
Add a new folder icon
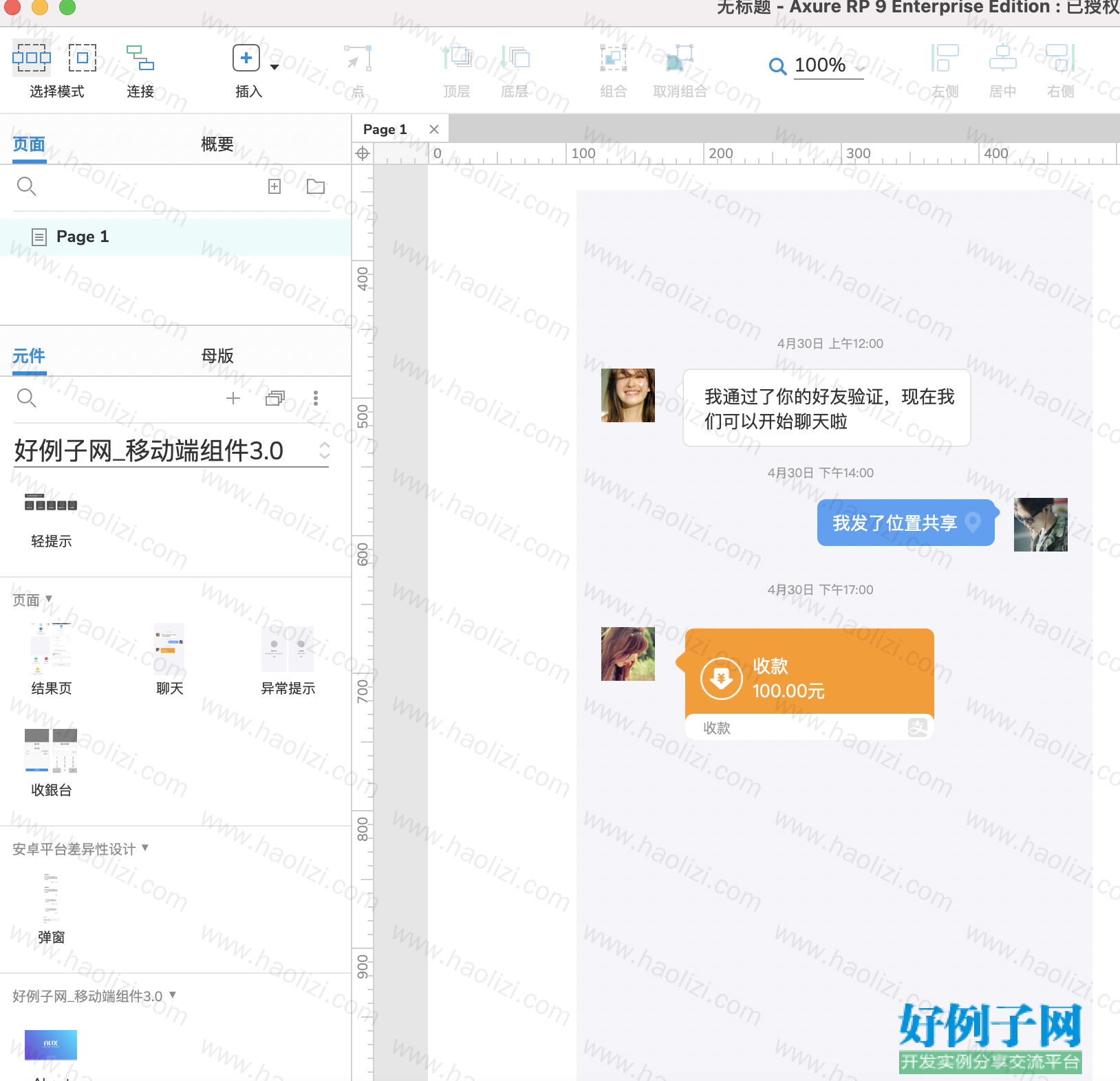click(316, 186)
